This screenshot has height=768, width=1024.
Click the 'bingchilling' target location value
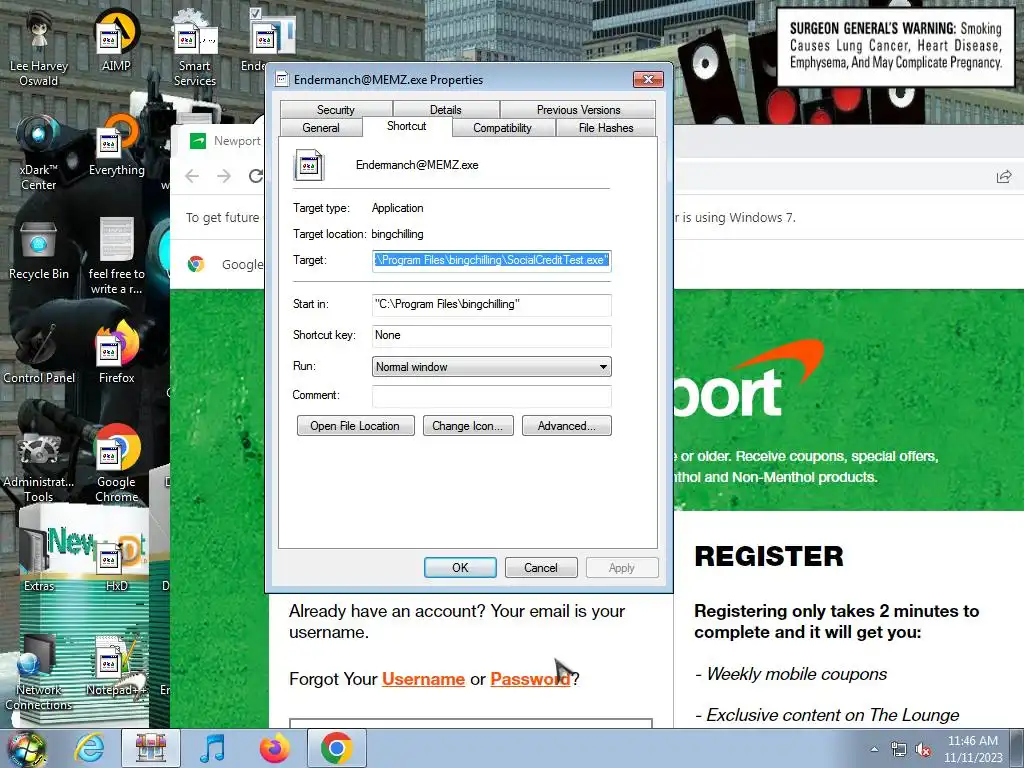[x=397, y=234]
